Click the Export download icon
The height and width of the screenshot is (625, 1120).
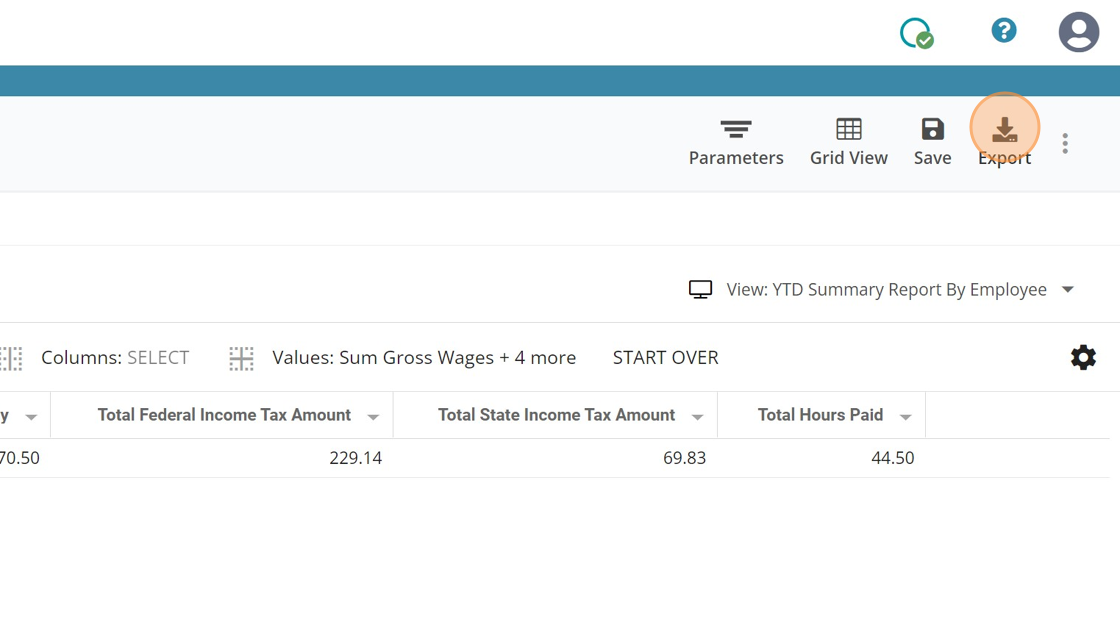click(1004, 130)
